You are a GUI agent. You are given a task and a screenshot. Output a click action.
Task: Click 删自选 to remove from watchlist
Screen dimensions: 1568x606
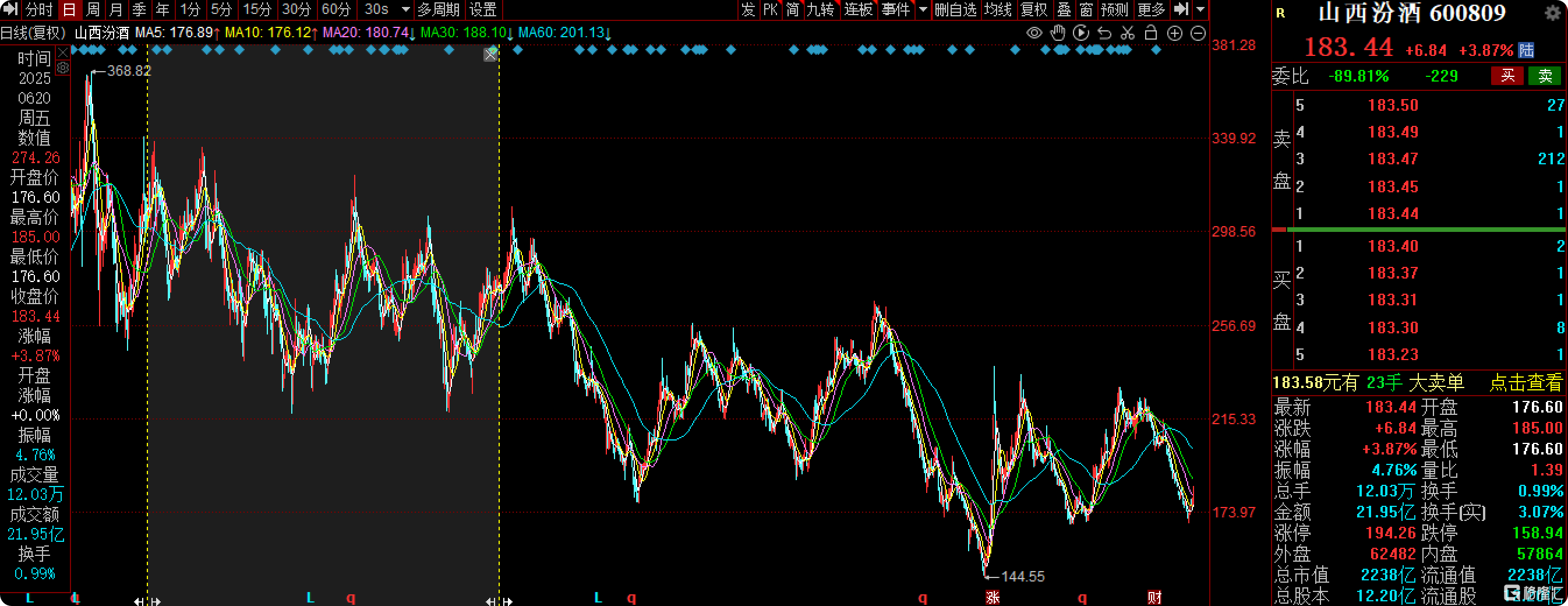tap(956, 9)
